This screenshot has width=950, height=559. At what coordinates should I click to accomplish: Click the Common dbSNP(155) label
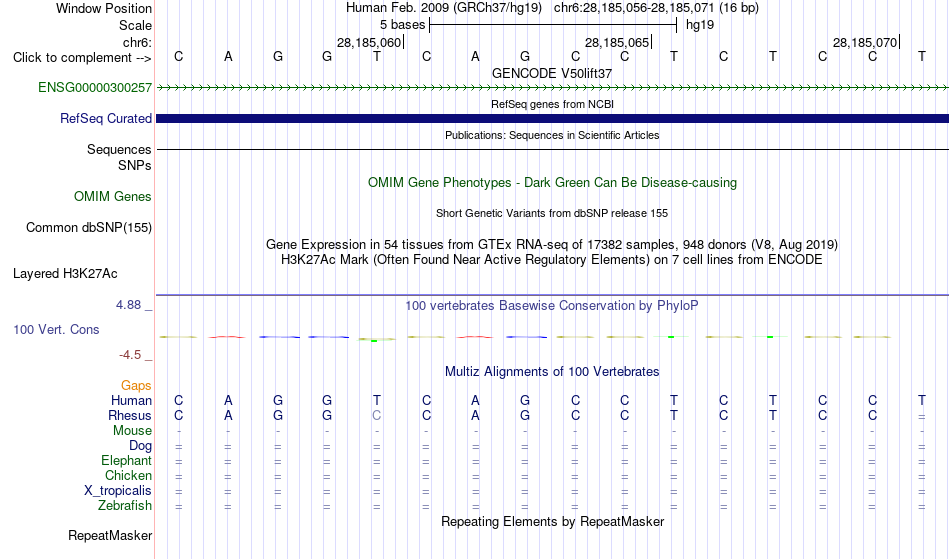click(88, 227)
